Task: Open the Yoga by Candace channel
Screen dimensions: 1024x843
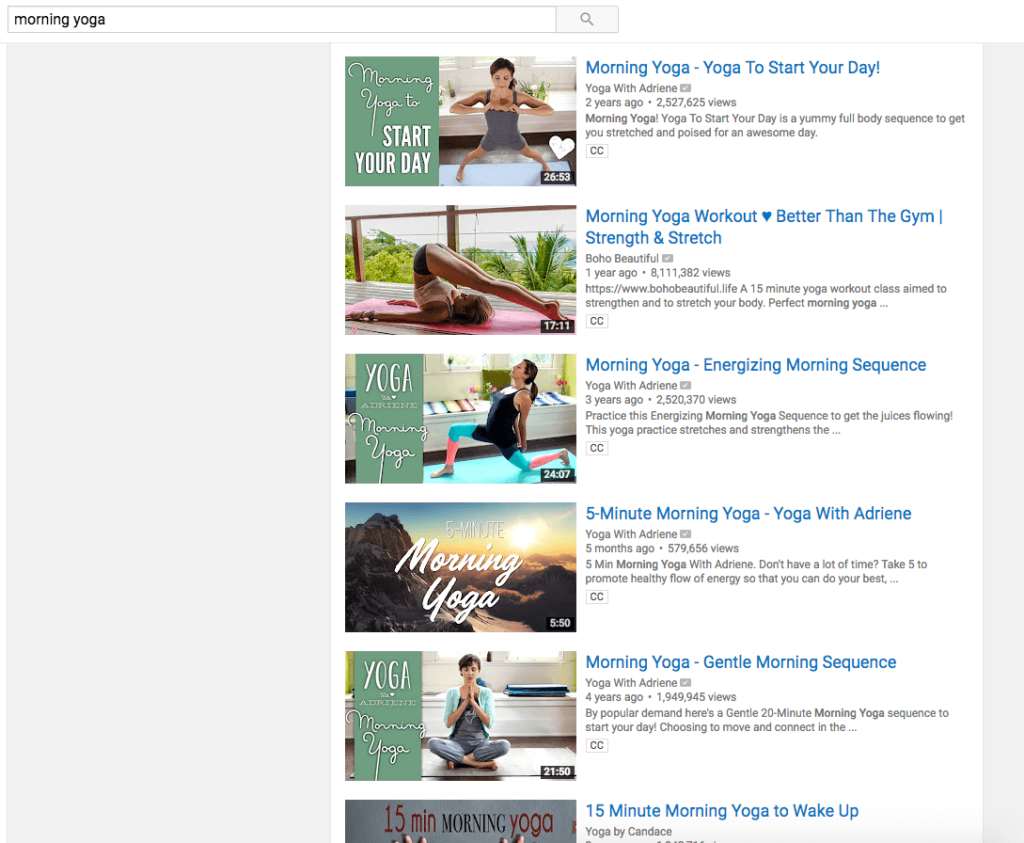Action: 628,831
